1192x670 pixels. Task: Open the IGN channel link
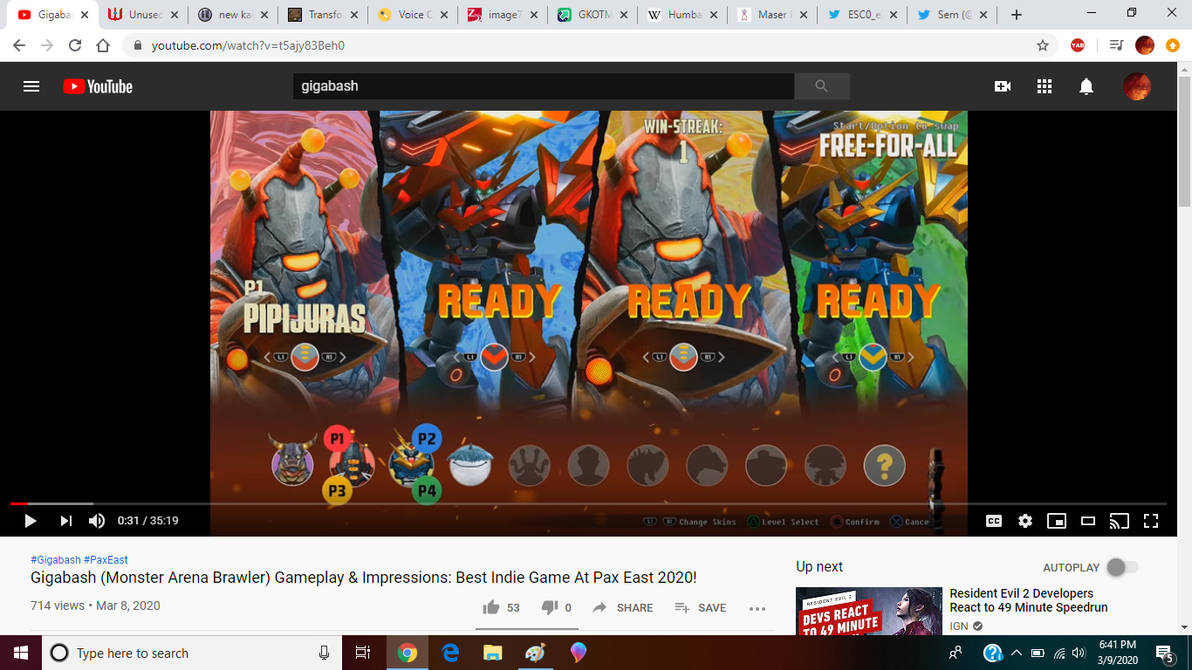[x=959, y=626]
